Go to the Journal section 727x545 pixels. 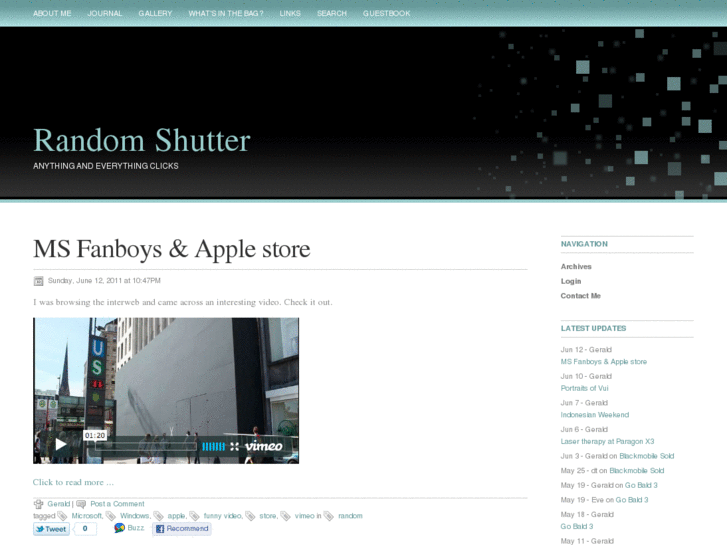pyautogui.click(x=105, y=13)
